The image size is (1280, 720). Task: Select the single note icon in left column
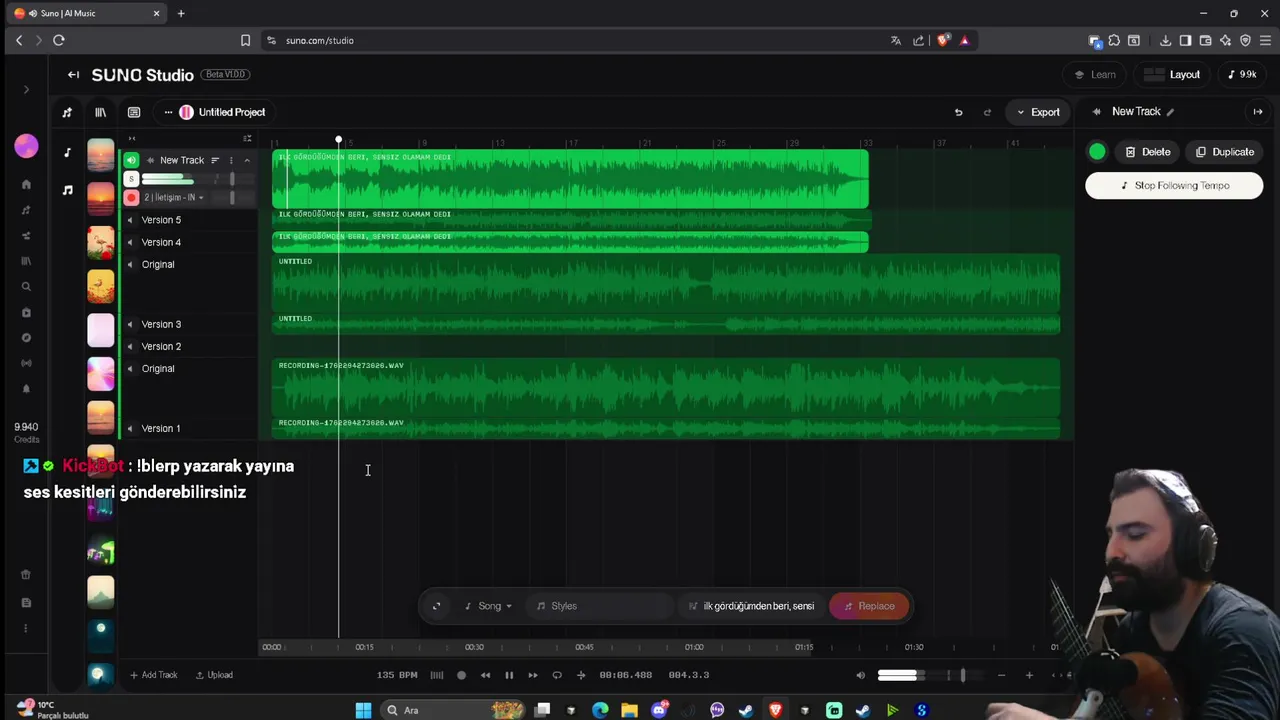pos(67,153)
